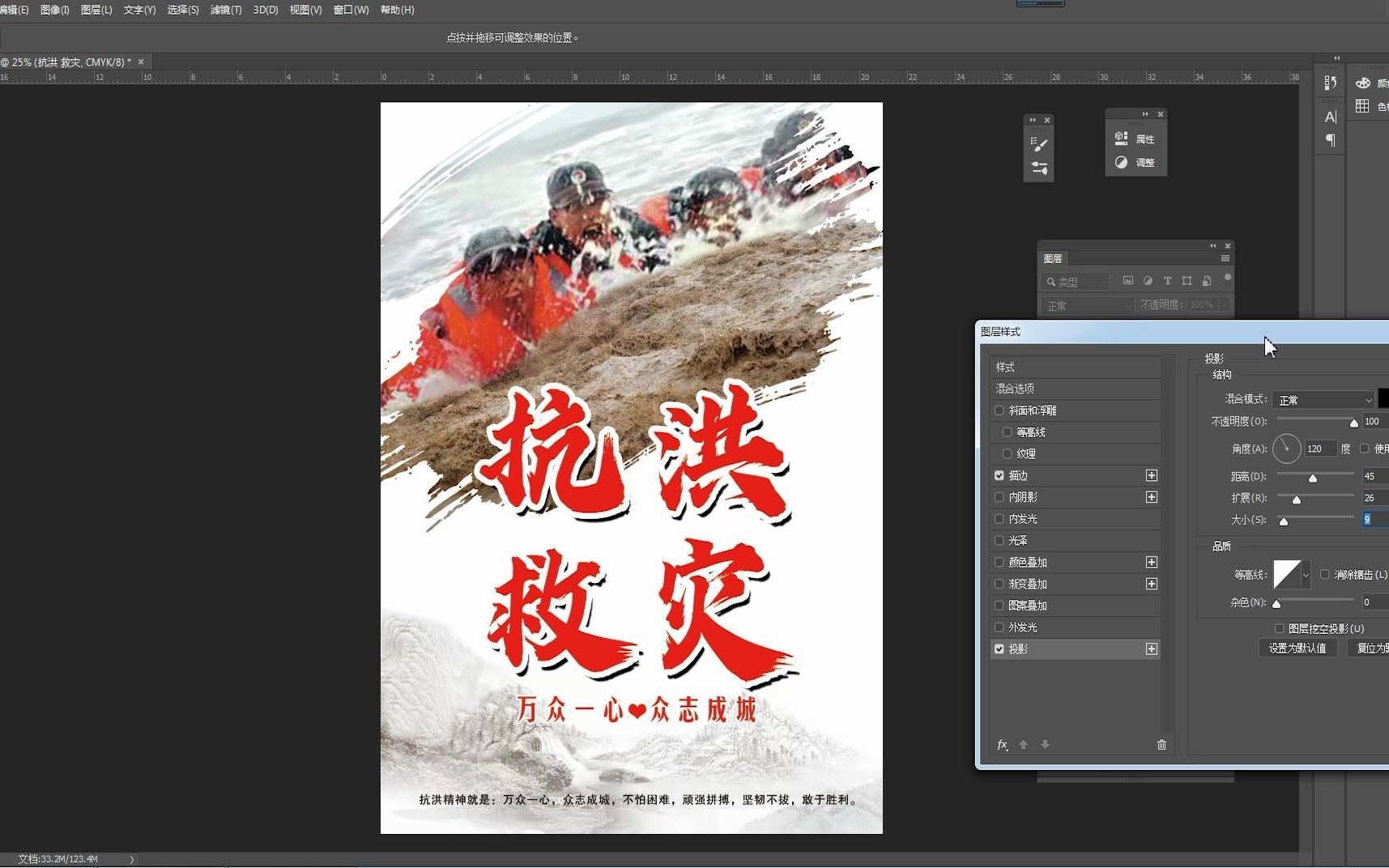
Task: Add another 内阴影 effect with plus icon
Action: (1152, 497)
